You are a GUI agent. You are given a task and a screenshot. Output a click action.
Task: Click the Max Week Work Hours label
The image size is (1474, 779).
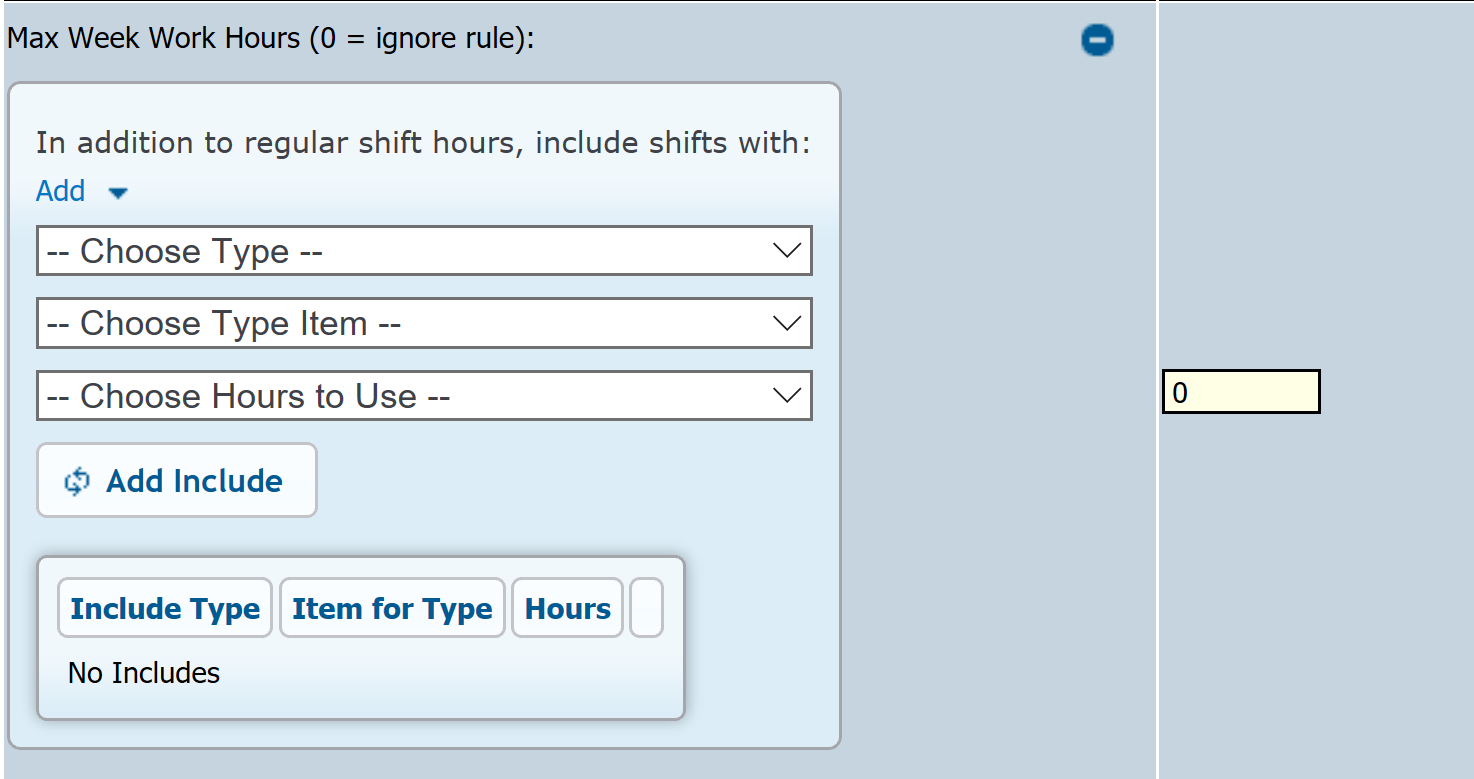click(270, 39)
